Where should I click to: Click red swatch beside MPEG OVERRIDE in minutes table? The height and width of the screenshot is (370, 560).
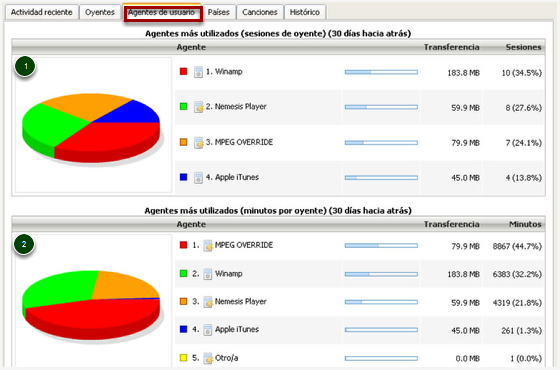click(x=184, y=245)
